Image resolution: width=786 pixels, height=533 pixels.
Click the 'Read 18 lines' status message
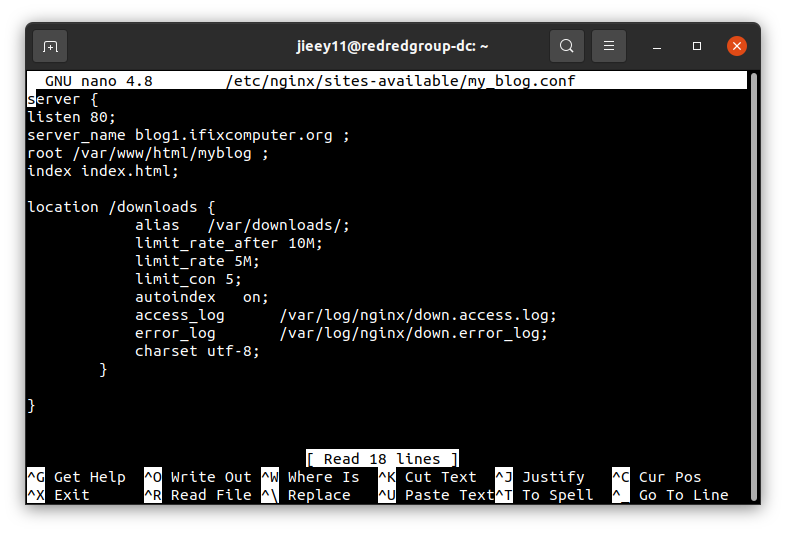coord(382,459)
